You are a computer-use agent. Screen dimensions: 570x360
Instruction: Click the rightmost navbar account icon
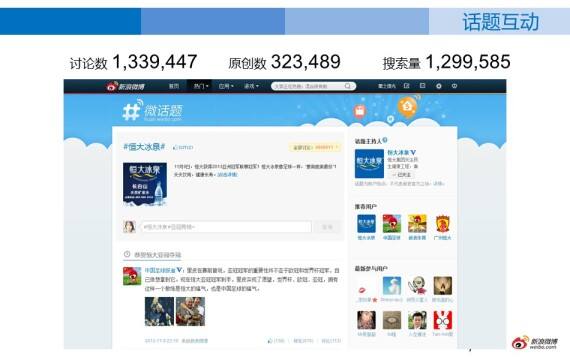click(x=454, y=86)
